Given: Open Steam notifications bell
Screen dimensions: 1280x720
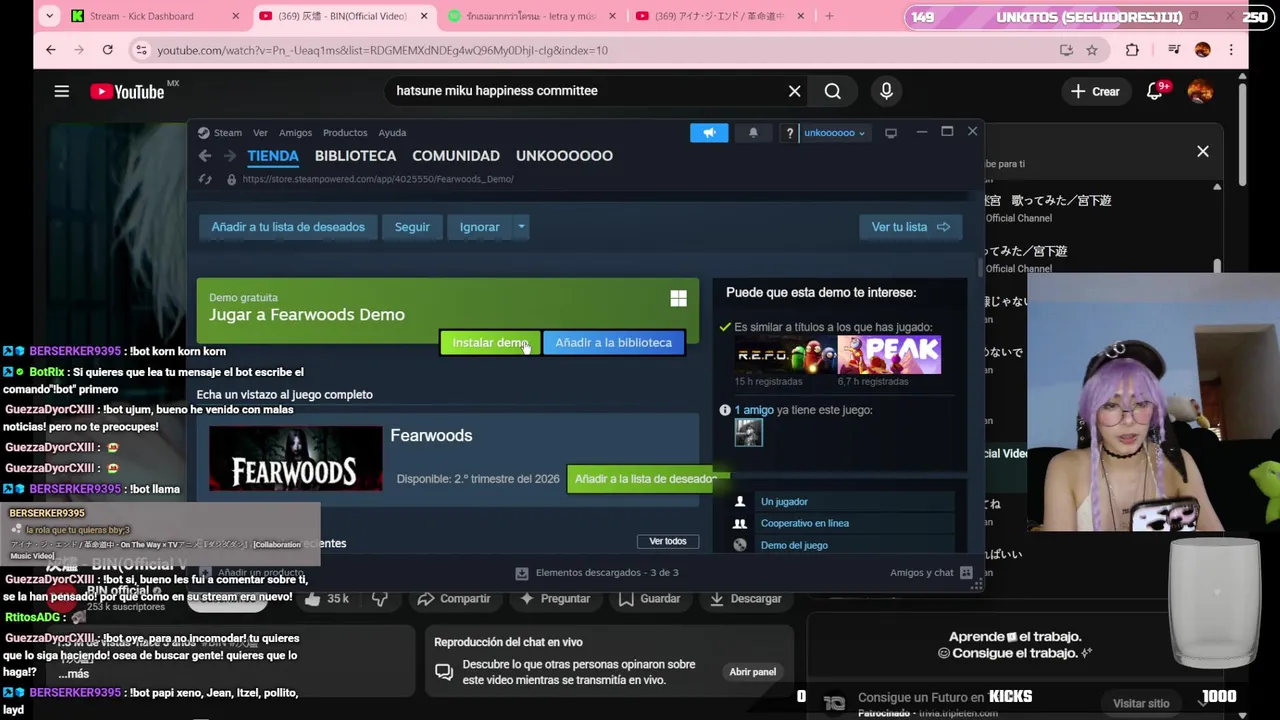Looking at the screenshot, I should tap(753, 132).
